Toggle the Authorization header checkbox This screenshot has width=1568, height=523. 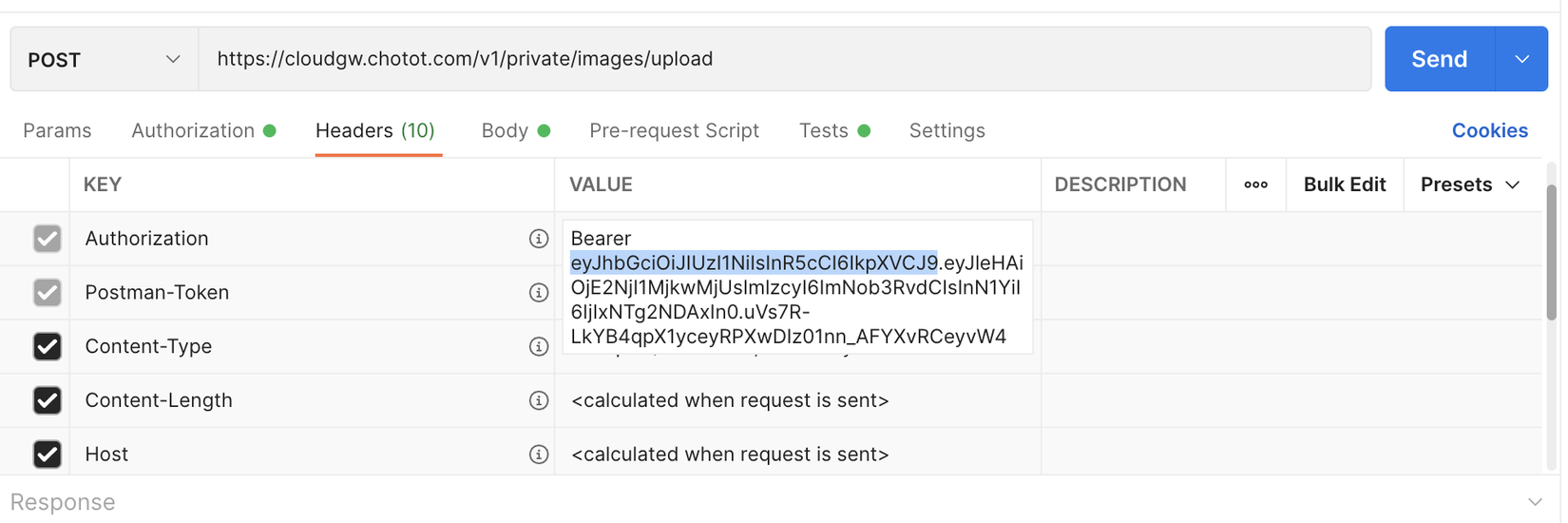47,239
